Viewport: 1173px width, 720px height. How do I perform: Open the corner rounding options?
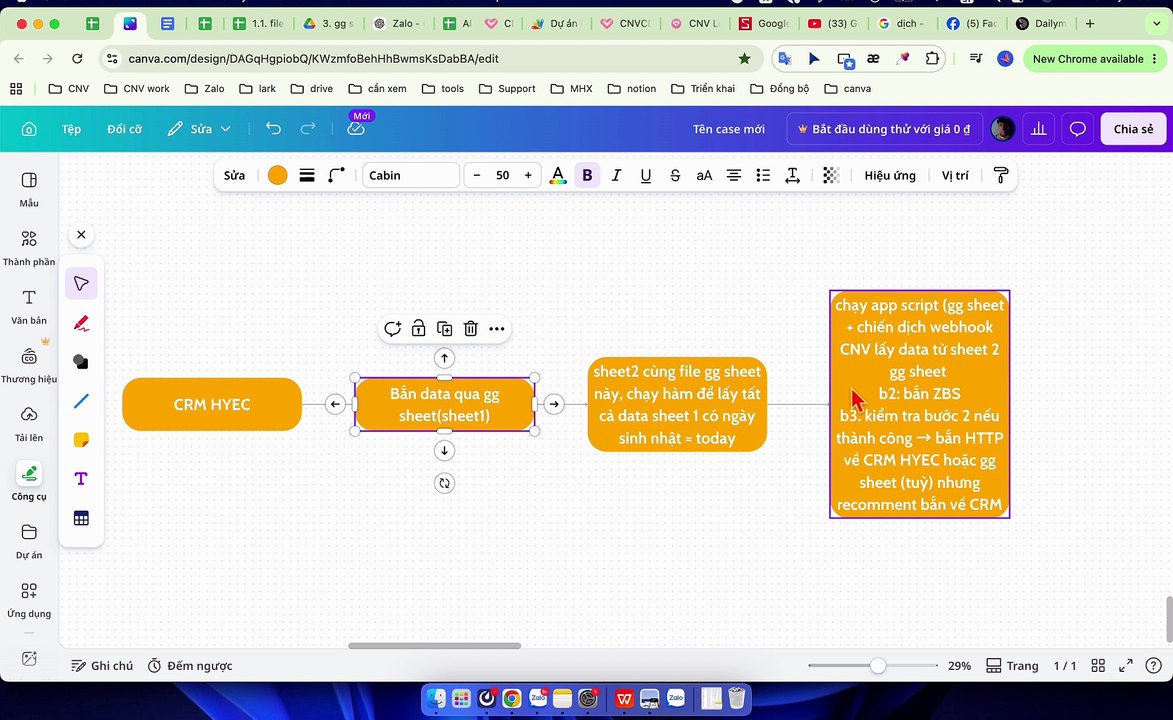[337, 175]
